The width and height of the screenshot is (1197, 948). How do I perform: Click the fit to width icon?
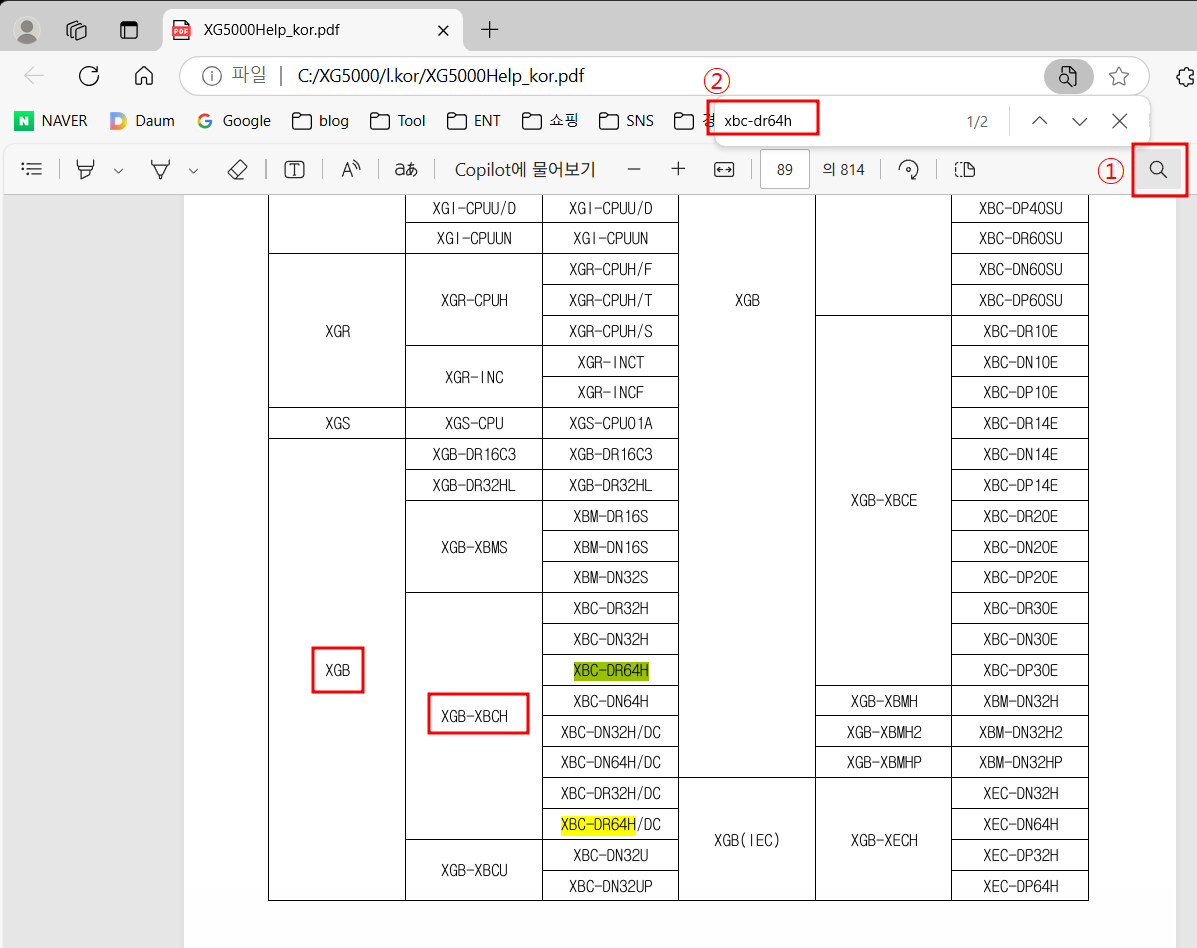click(724, 169)
